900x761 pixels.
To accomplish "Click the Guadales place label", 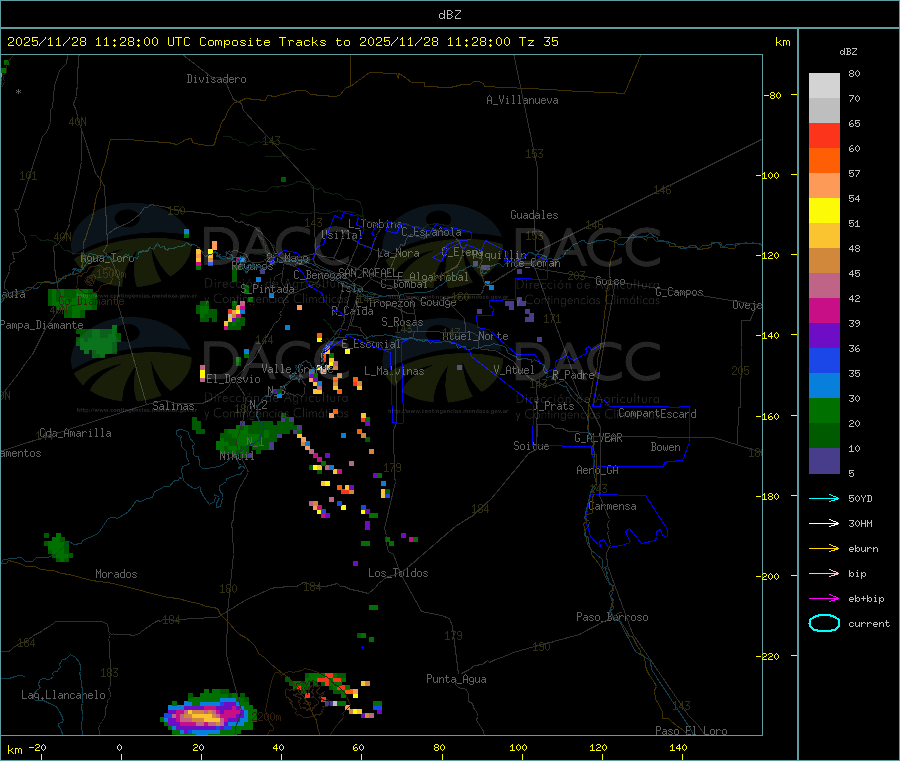I will (x=534, y=215).
